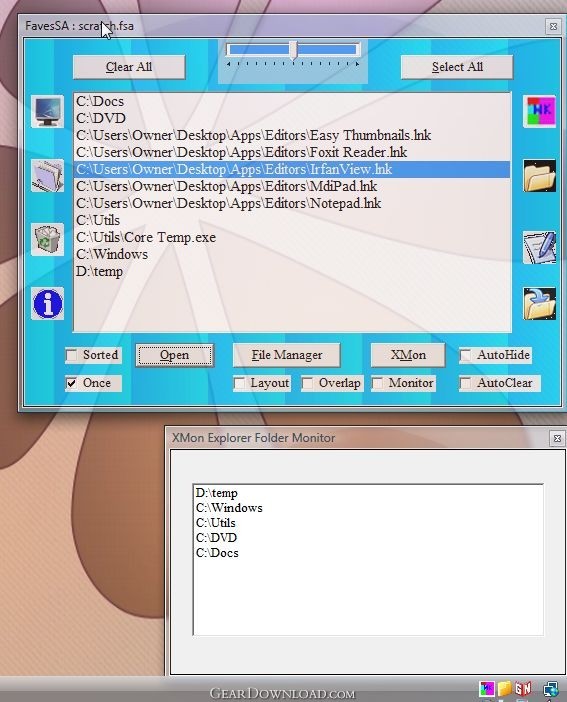Launch the File Manager button
This screenshot has height=702, width=567.
tap(287, 355)
